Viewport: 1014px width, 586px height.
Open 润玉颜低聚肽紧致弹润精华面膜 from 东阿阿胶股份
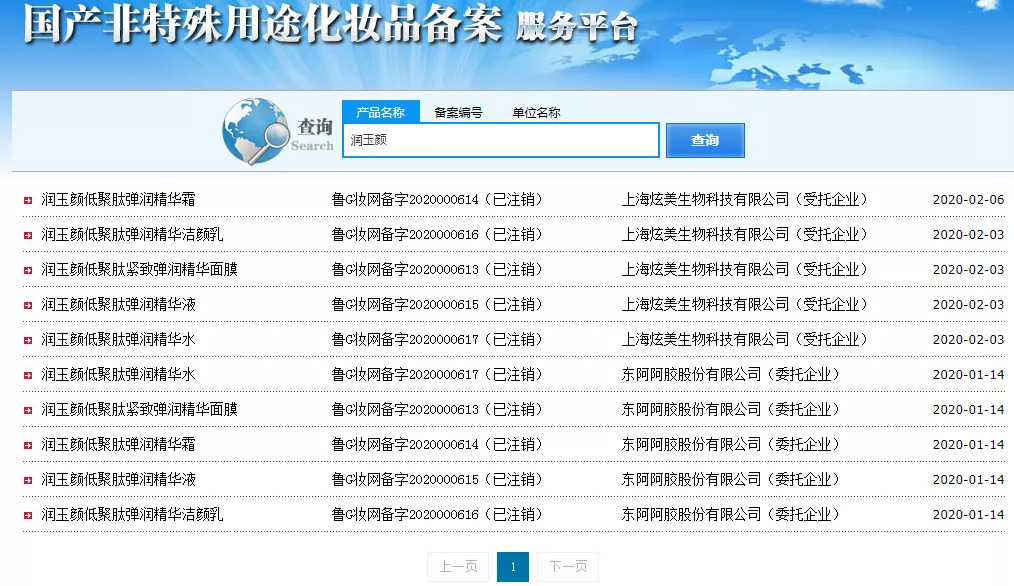pyautogui.click(x=140, y=409)
